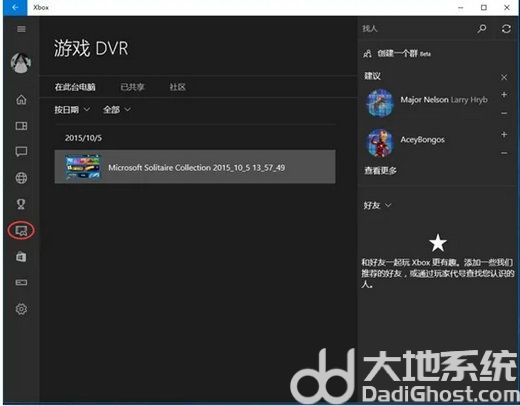Open the Settings gear icon
Viewport: 520px width, 406px height.
point(21,309)
